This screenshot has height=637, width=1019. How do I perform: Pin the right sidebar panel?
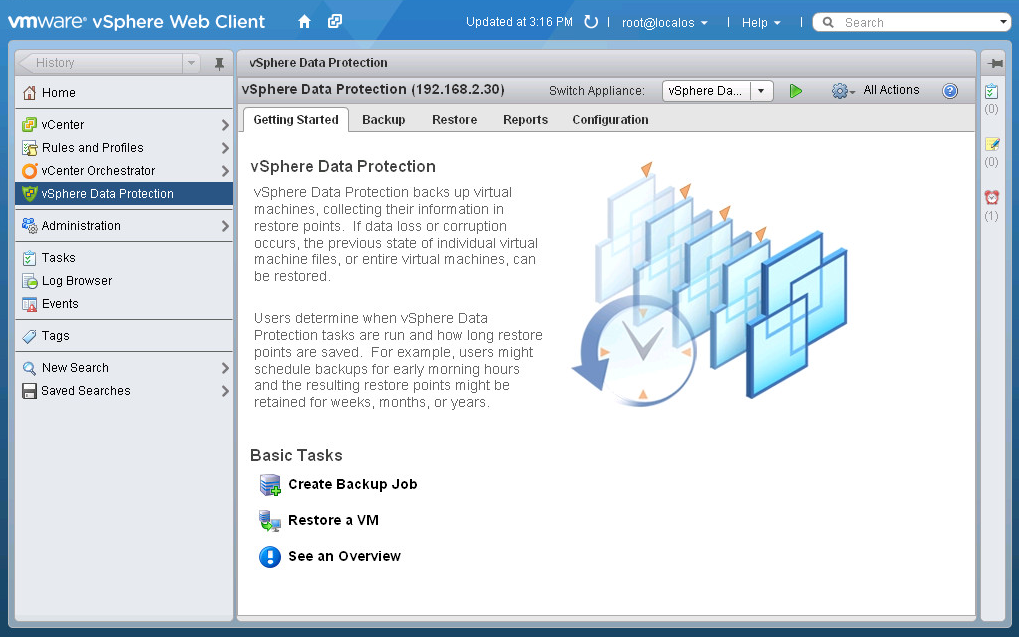pos(994,63)
